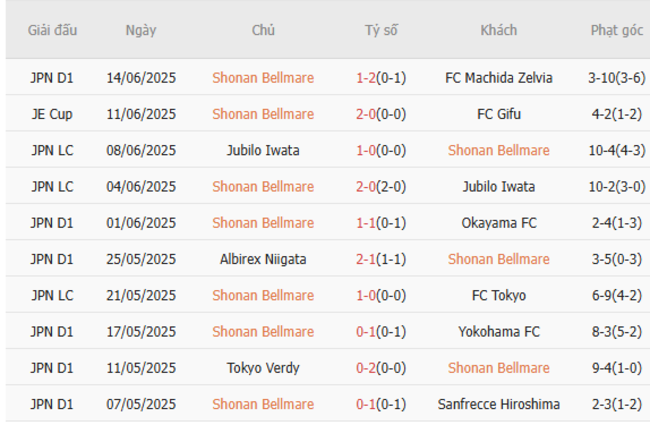Click the 2-1(1-1) score versus Albirex Niigata
The height and width of the screenshot is (425, 650).
pyautogui.click(x=381, y=259)
